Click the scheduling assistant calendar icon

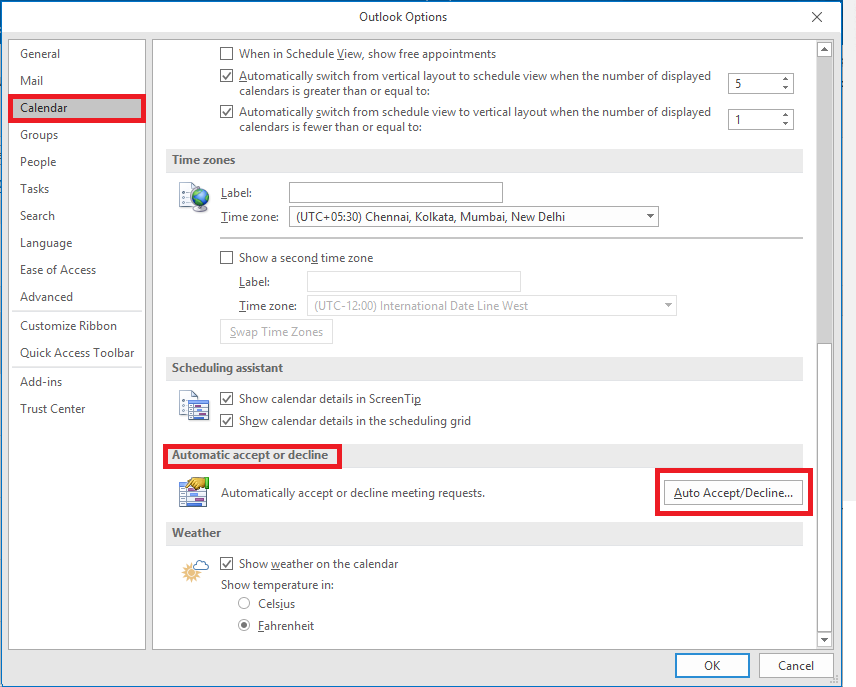point(194,406)
